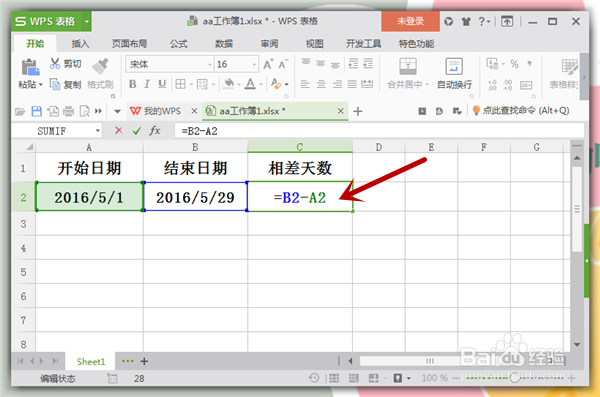The image size is (600, 397).
Task: Switch to 页面布局 tab
Action: coord(129,44)
